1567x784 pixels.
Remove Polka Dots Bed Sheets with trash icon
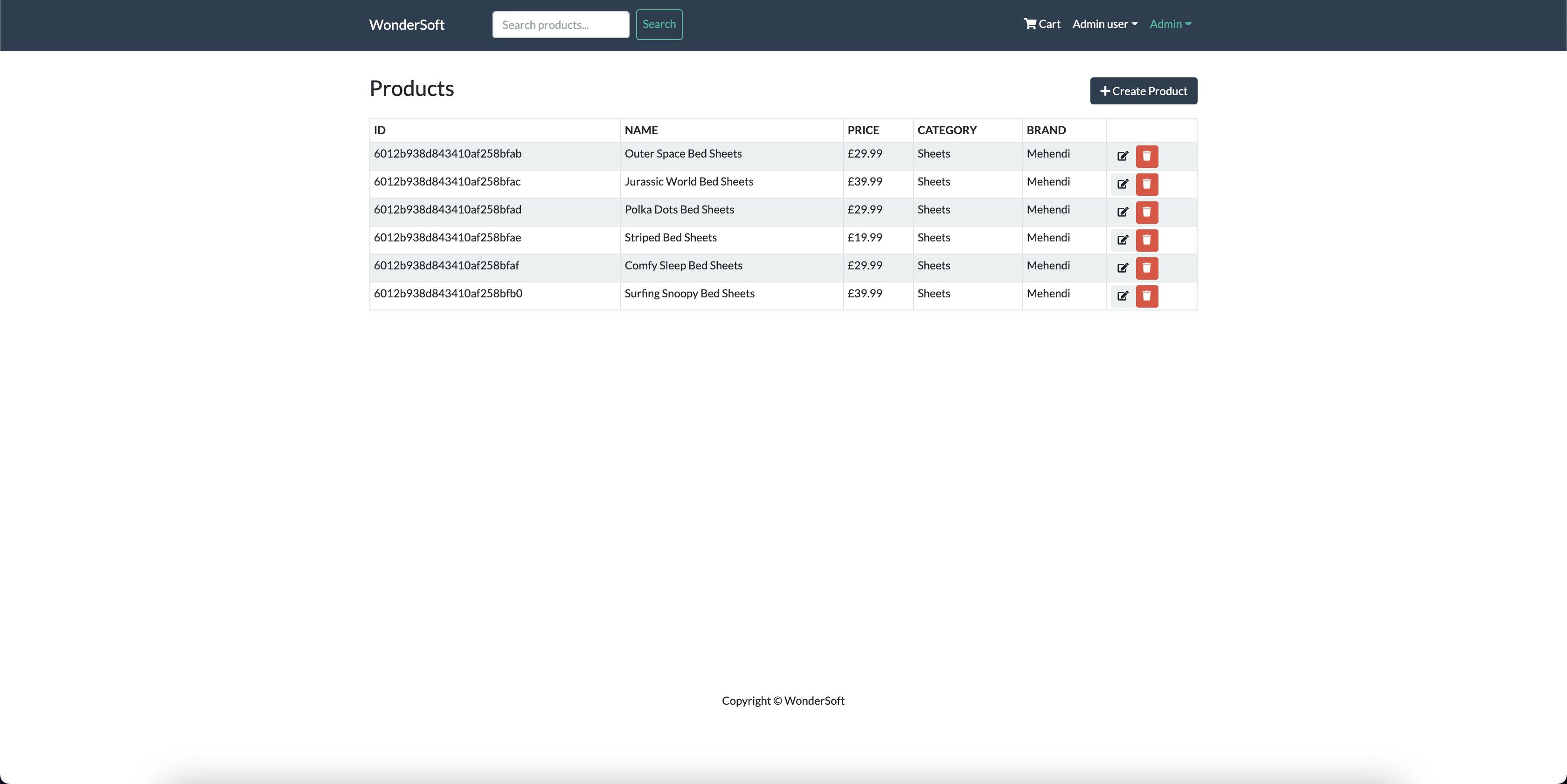click(1147, 212)
